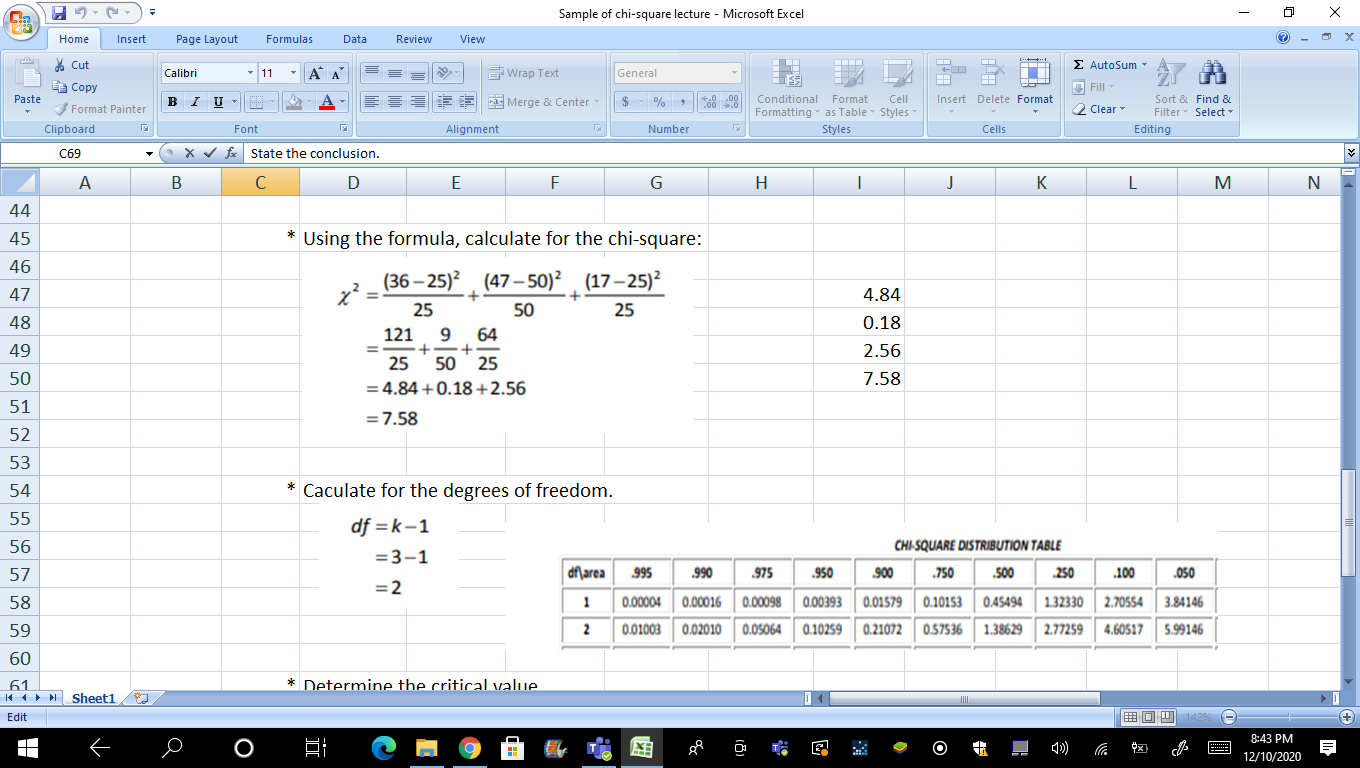Apply top vertical alignment
1360x768 pixels.
372,73
